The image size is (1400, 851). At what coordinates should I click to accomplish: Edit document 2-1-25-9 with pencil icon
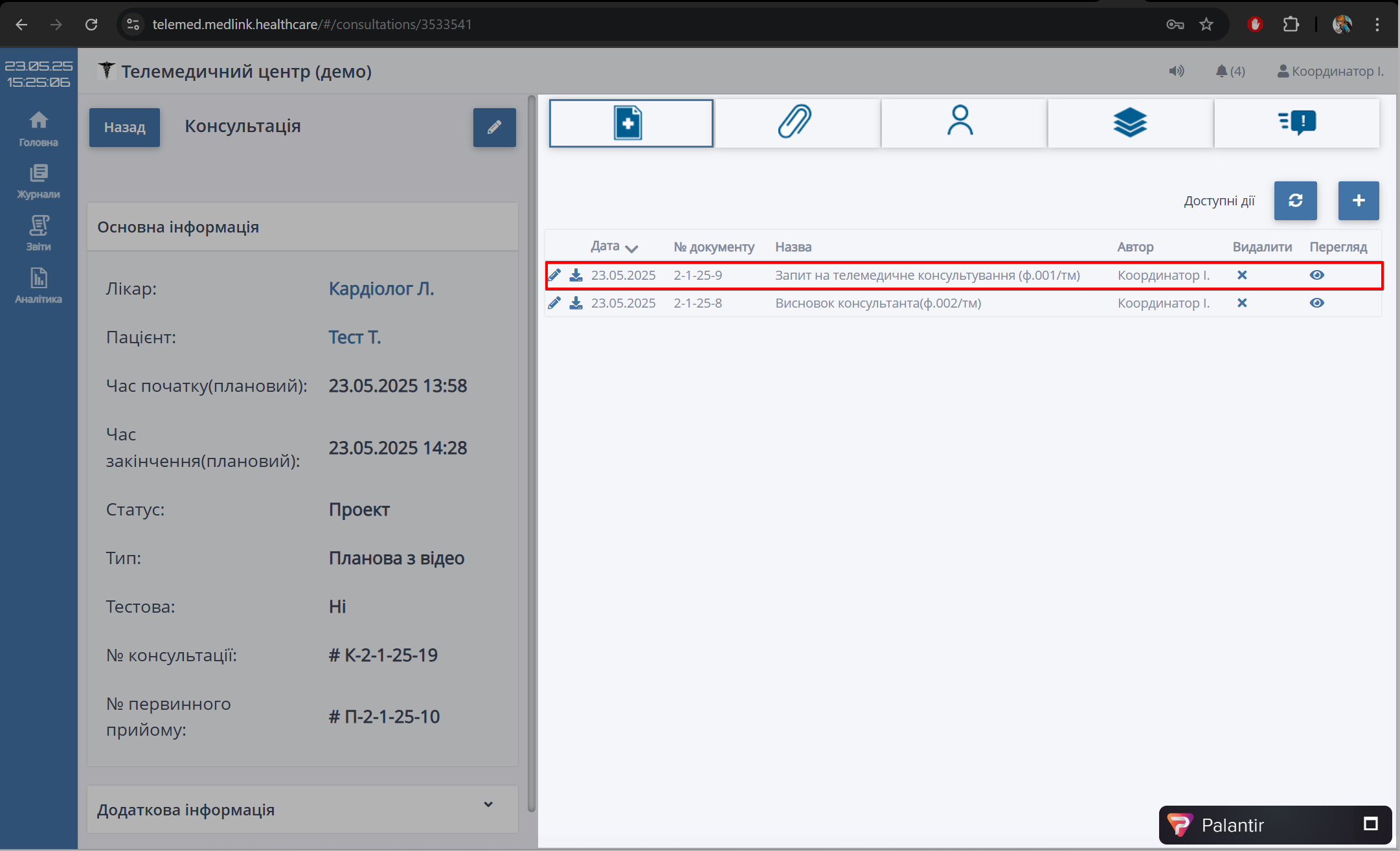pos(554,275)
